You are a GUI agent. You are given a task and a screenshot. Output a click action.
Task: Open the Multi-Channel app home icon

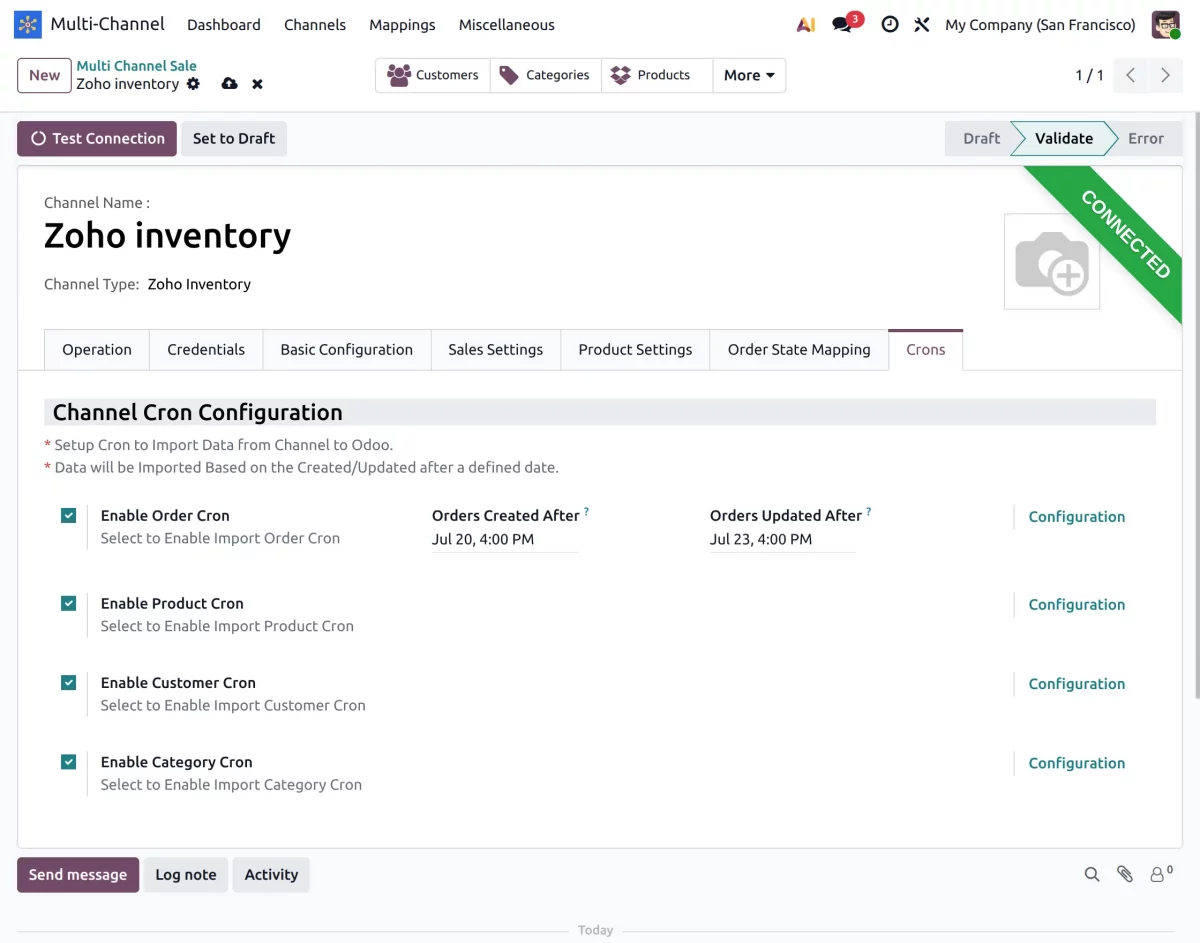coord(27,24)
